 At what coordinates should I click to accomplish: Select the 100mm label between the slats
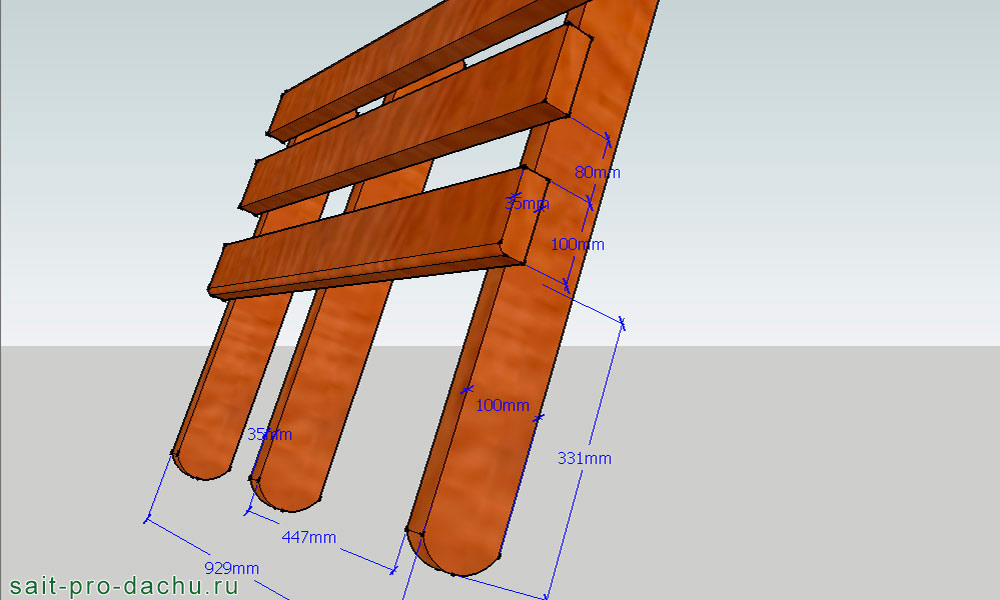(x=578, y=244)
